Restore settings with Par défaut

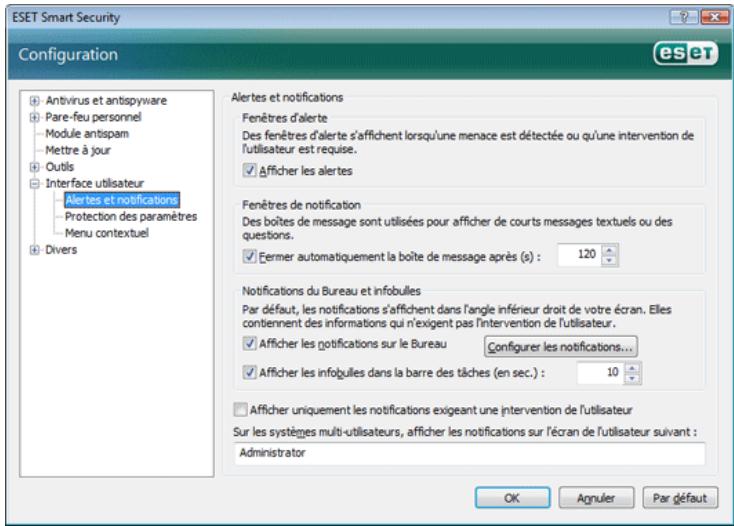pos(680,498)
